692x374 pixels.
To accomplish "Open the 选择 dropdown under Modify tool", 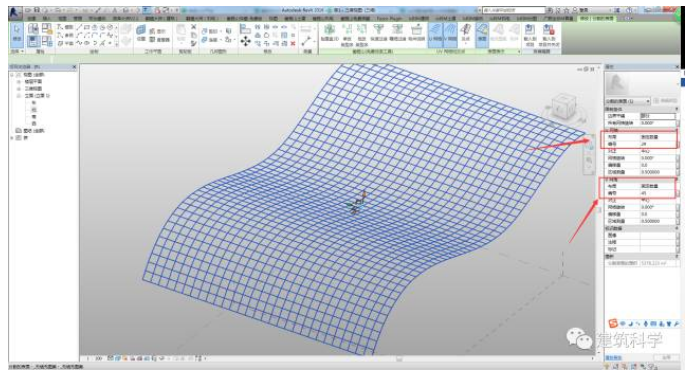I will coord(17,52).
